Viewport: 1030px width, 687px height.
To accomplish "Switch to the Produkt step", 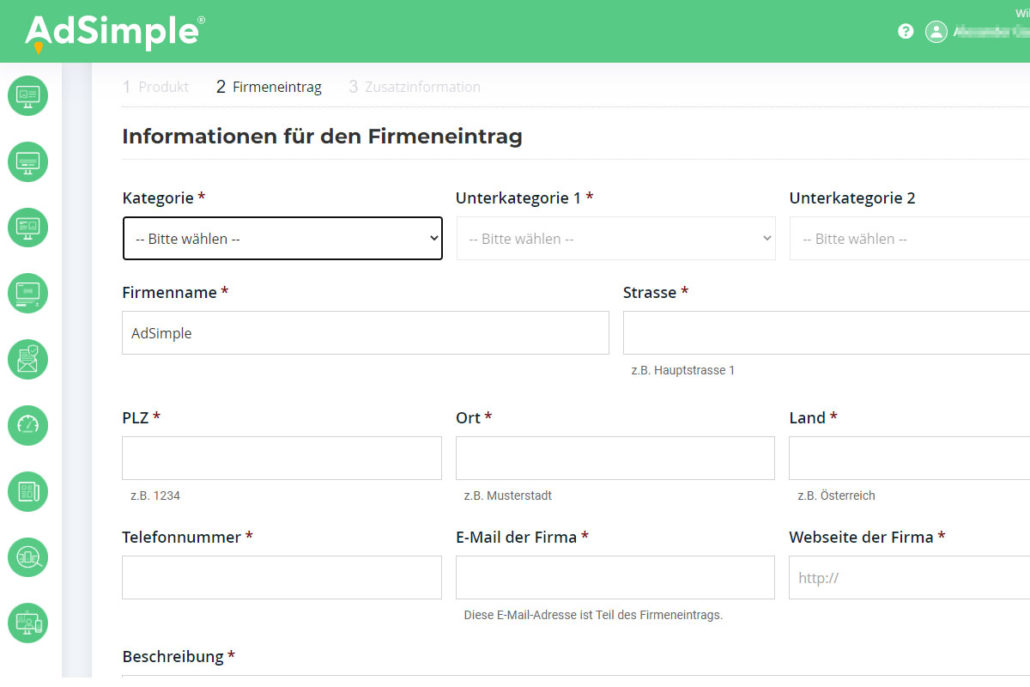I will coord(156,87).
